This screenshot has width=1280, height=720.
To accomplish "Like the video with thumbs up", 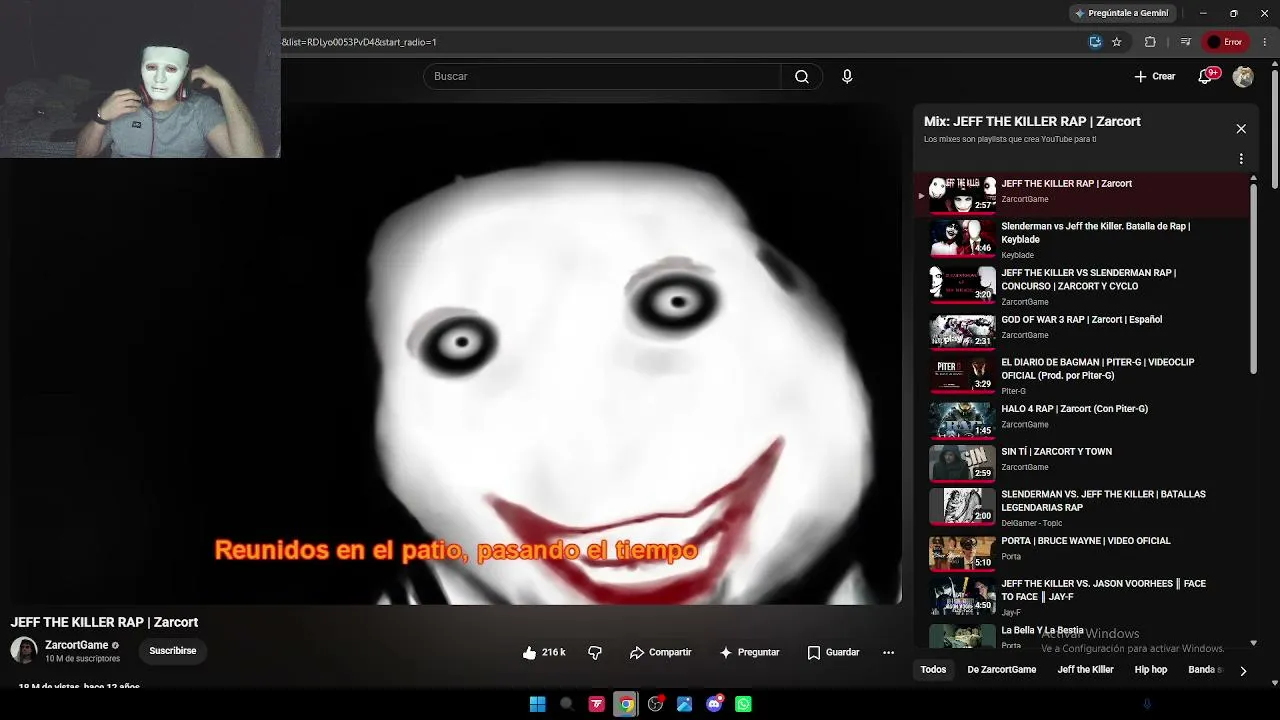I will (543, 652).
